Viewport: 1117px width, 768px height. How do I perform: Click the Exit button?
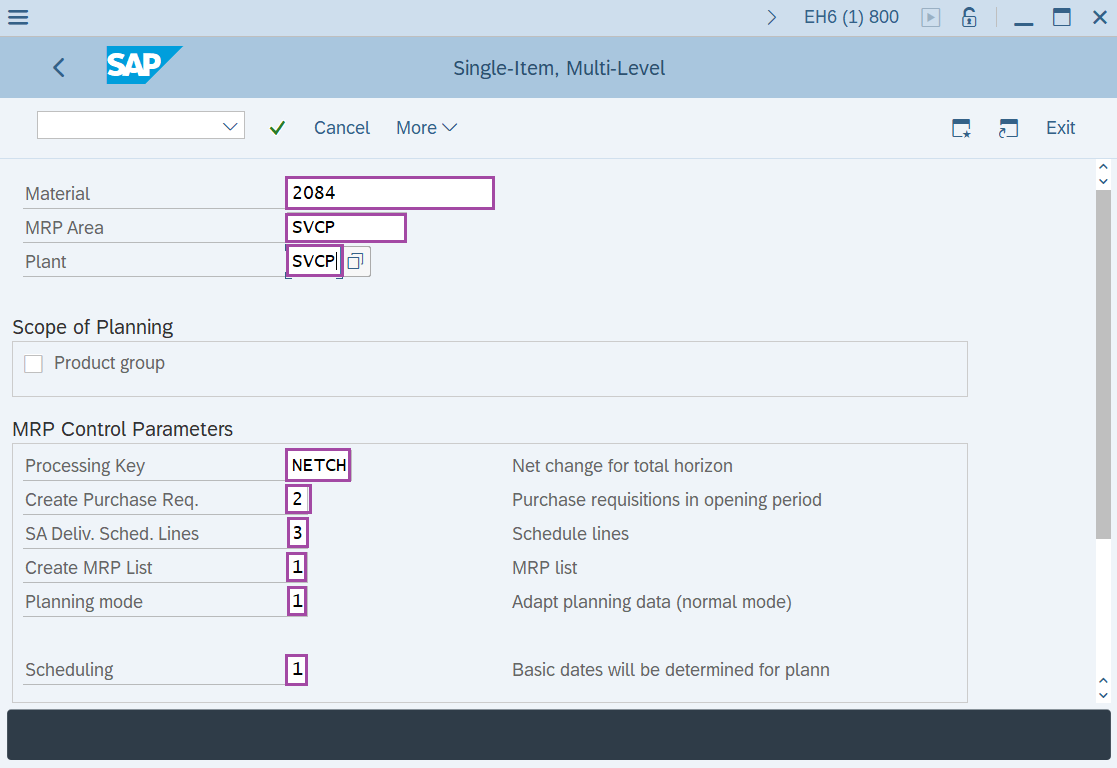click(1060, 128)
